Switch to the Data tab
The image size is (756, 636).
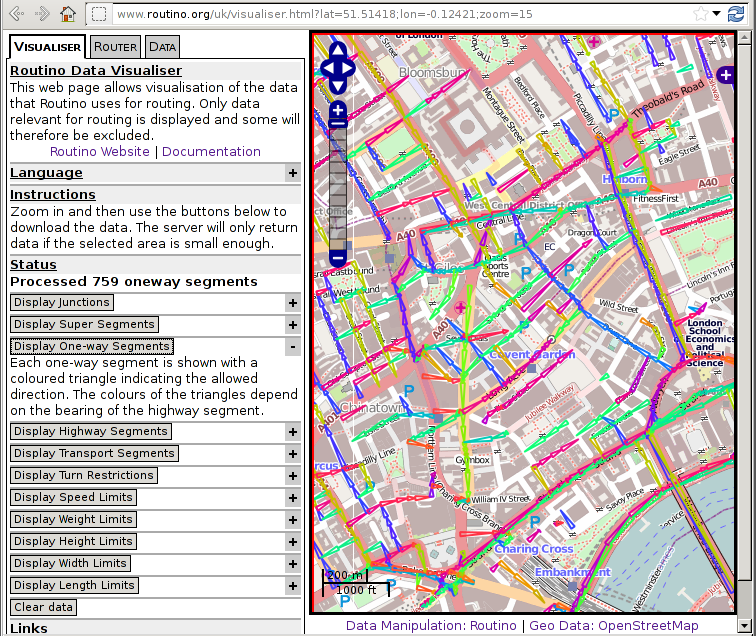(x=162, y=47)
